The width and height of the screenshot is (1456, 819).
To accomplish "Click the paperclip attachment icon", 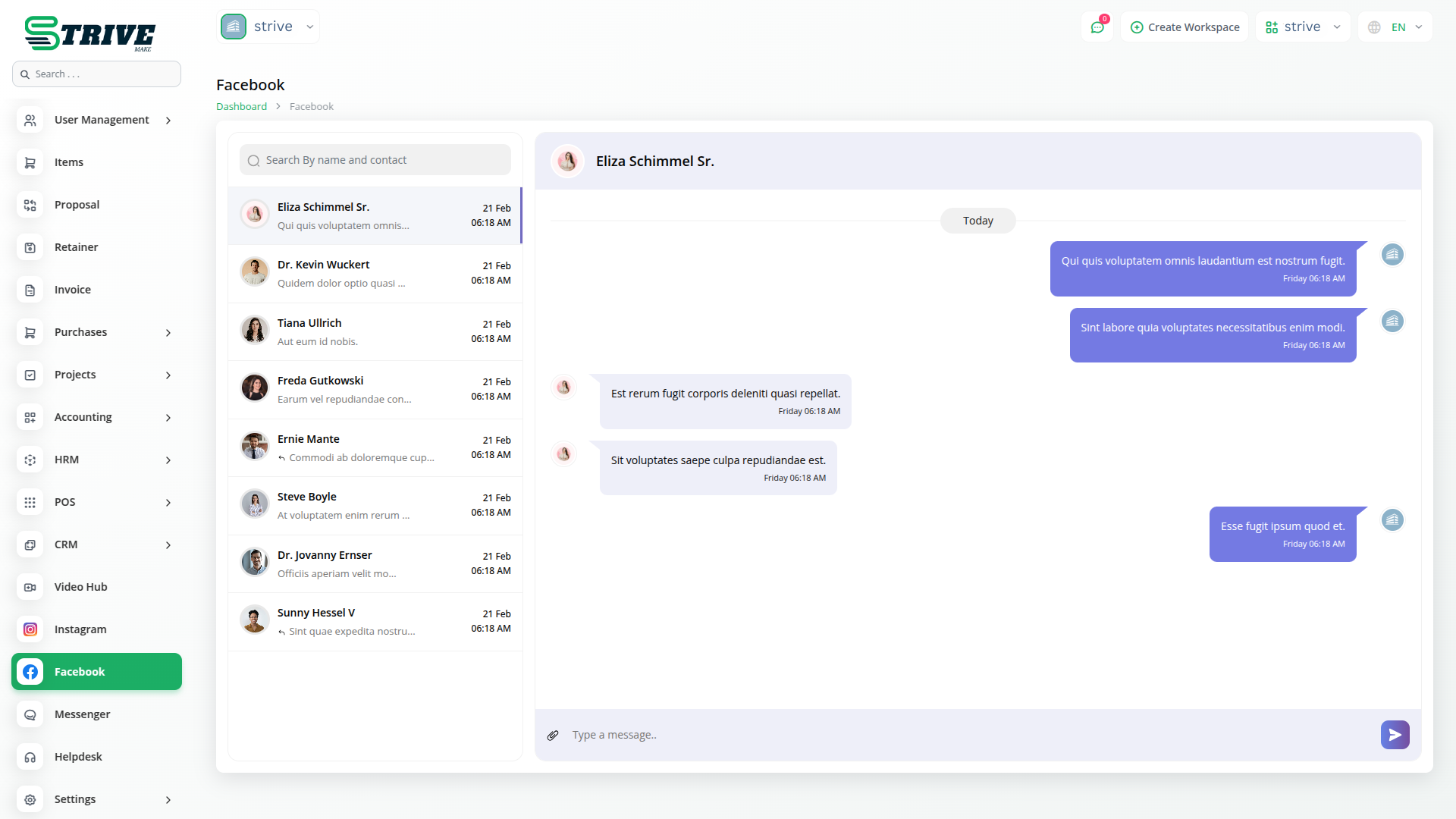I will pyautogui.click(x=553, y=735).
